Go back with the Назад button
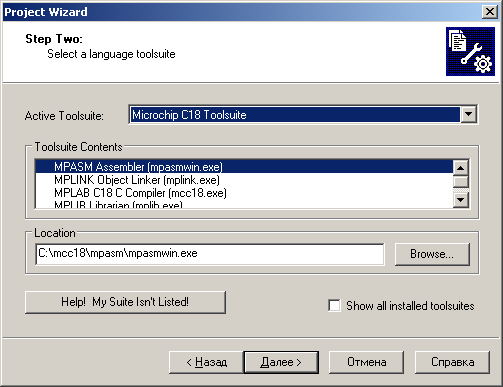The image size is (503, 387). tap(206, 362)
